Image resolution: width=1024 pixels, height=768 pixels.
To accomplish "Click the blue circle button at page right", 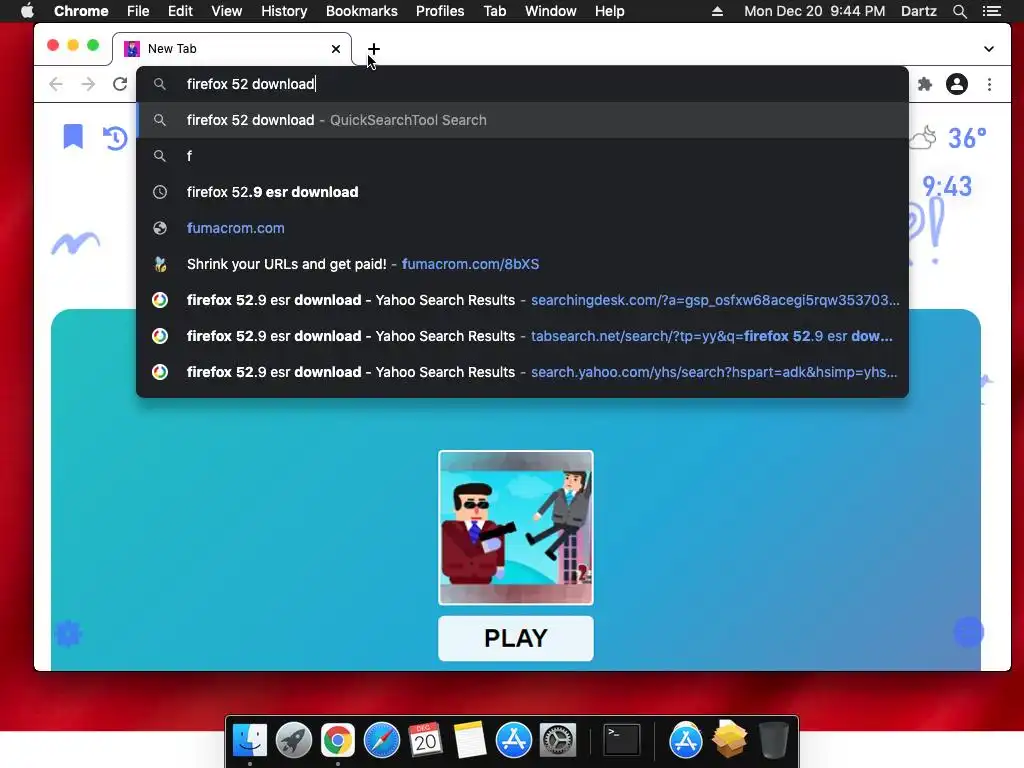I will tap(968, 632).
